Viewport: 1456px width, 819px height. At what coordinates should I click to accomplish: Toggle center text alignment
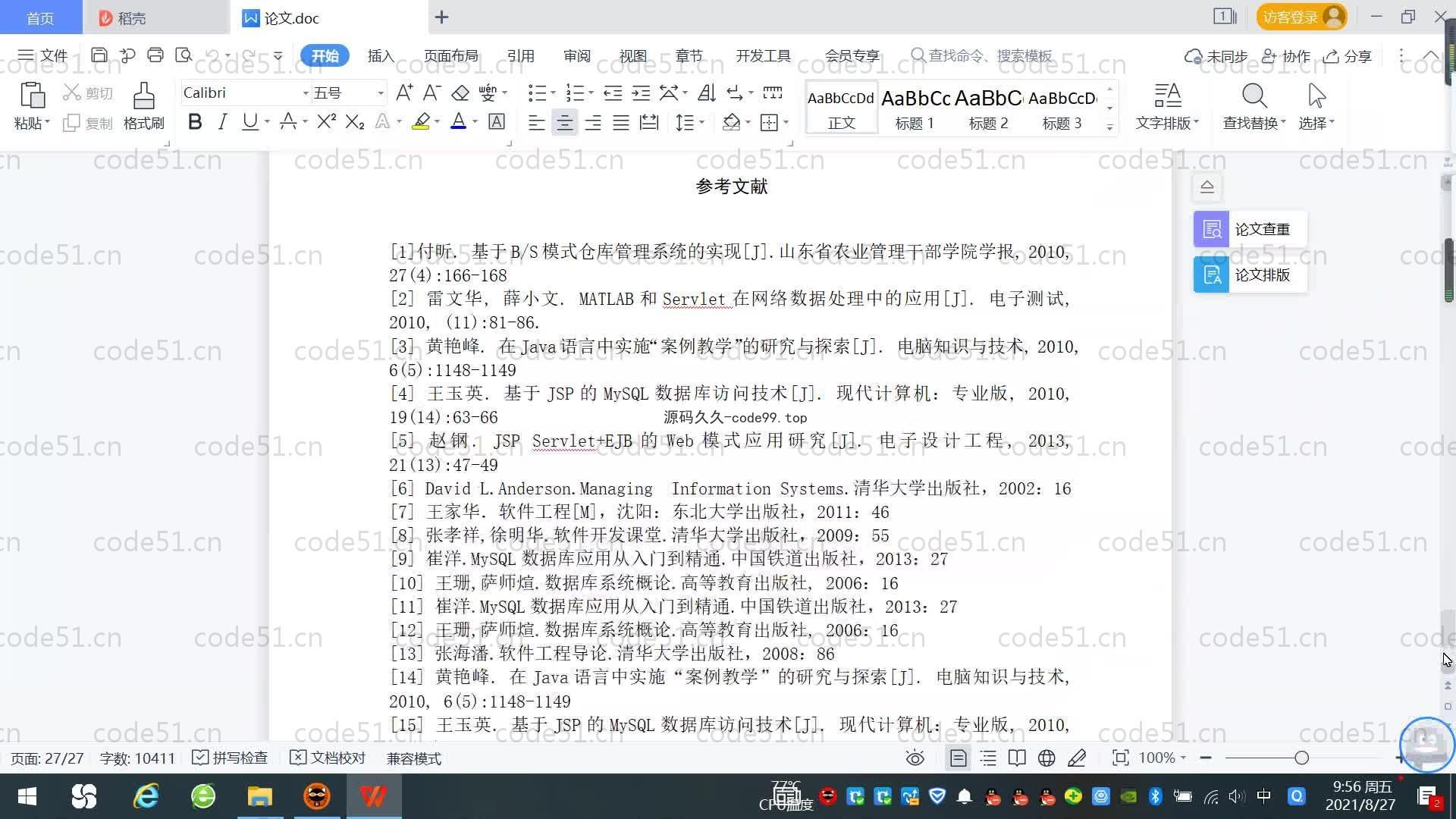(x=564, y=122)
